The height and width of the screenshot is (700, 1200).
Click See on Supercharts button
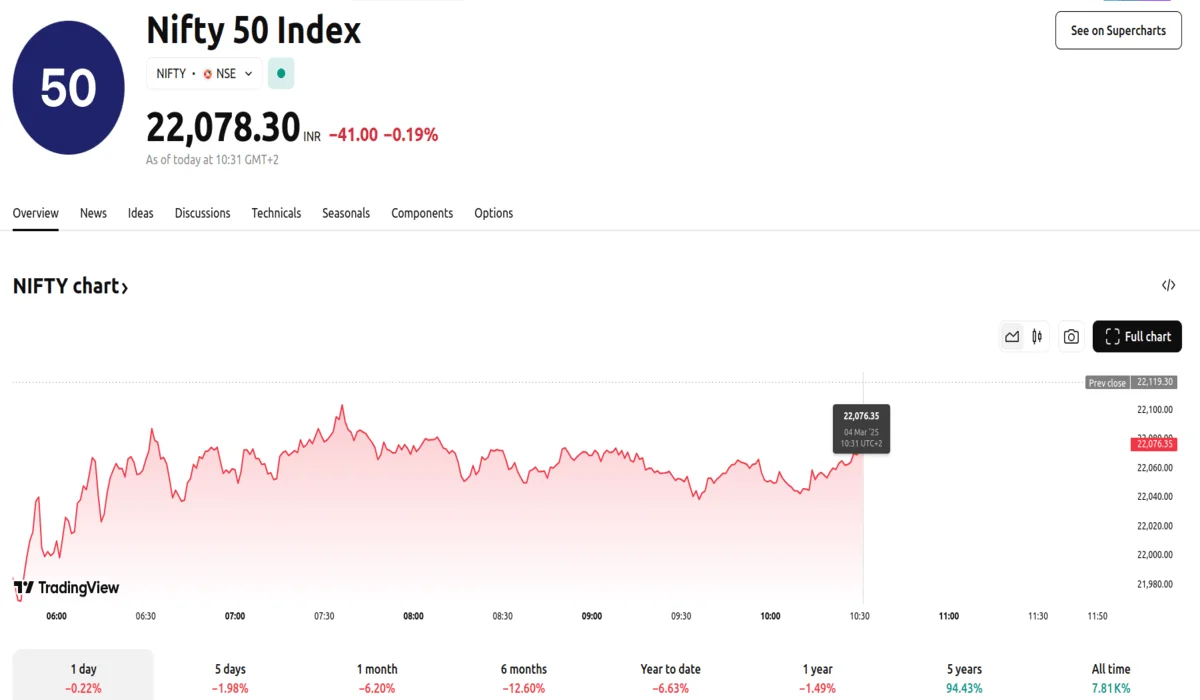click(x=1118, y=31)
